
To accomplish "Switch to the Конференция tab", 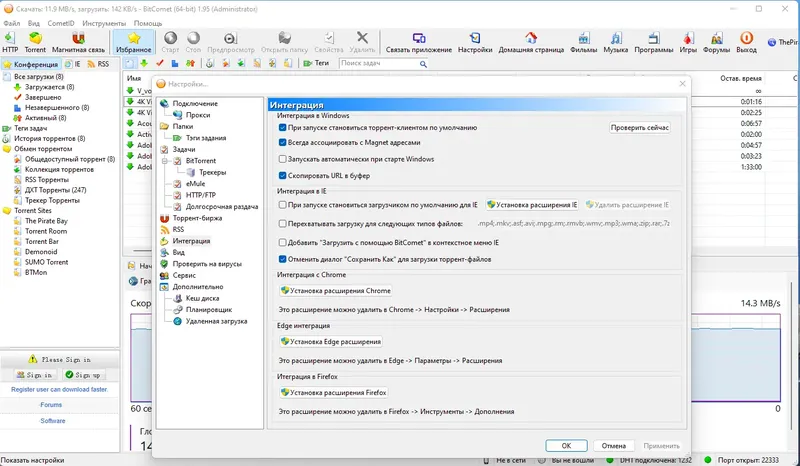I will 31,64.
